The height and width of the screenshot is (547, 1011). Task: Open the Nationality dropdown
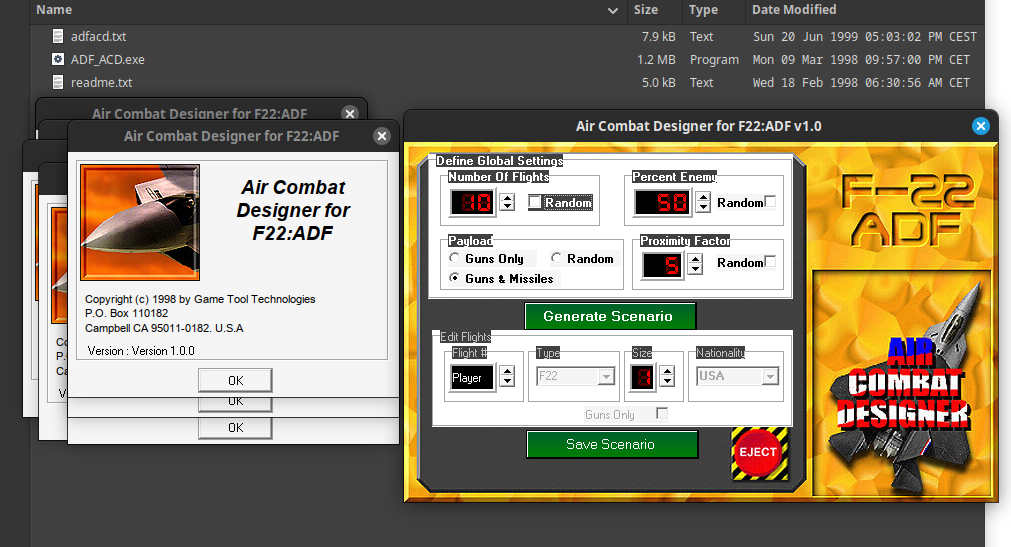770,376
